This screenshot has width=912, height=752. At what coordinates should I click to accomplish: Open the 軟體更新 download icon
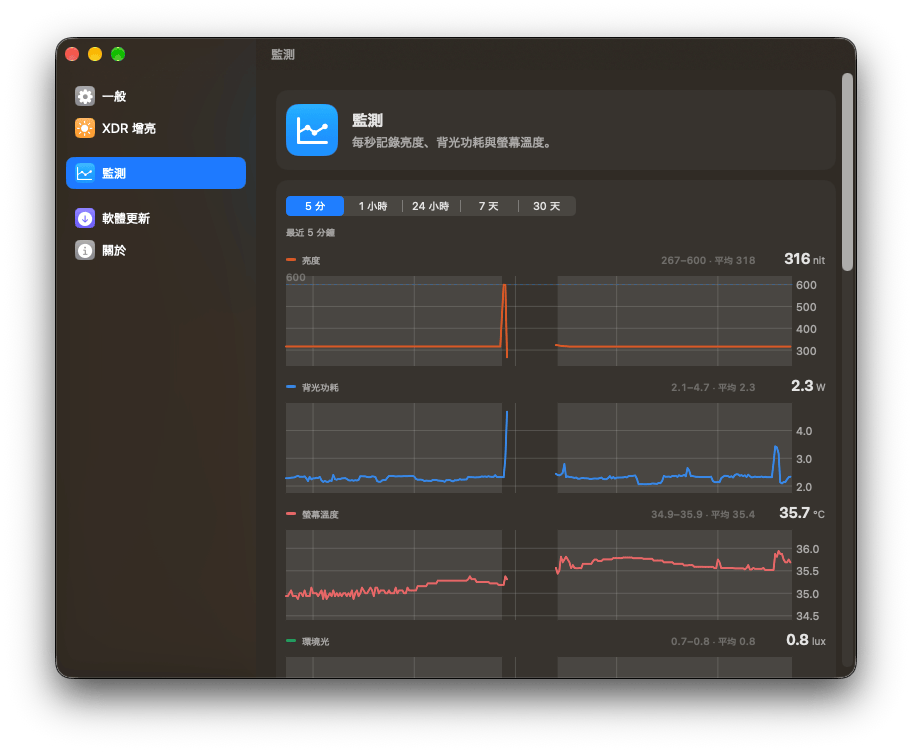click(x=85, y=218)
